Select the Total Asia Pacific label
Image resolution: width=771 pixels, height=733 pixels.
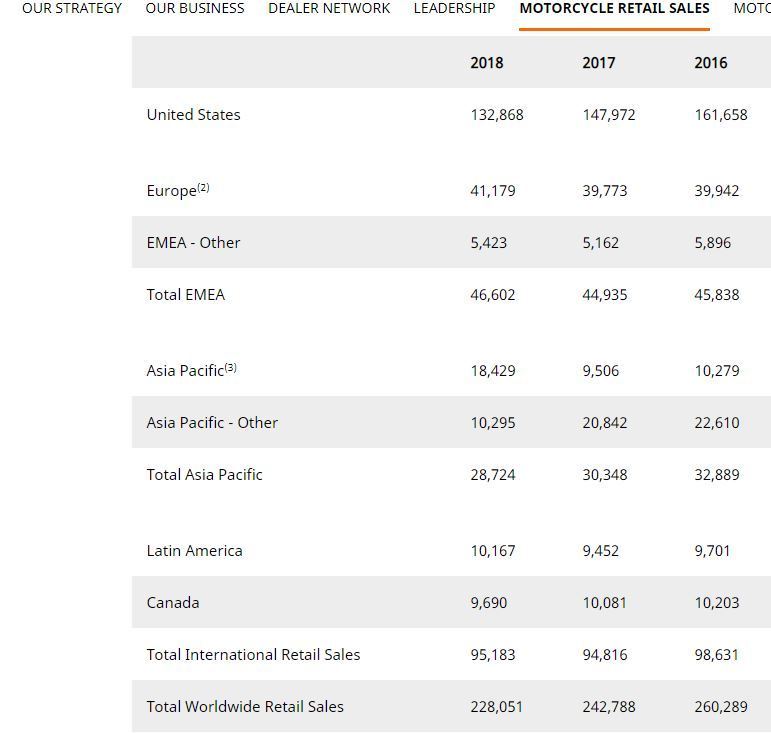(204, 475)
